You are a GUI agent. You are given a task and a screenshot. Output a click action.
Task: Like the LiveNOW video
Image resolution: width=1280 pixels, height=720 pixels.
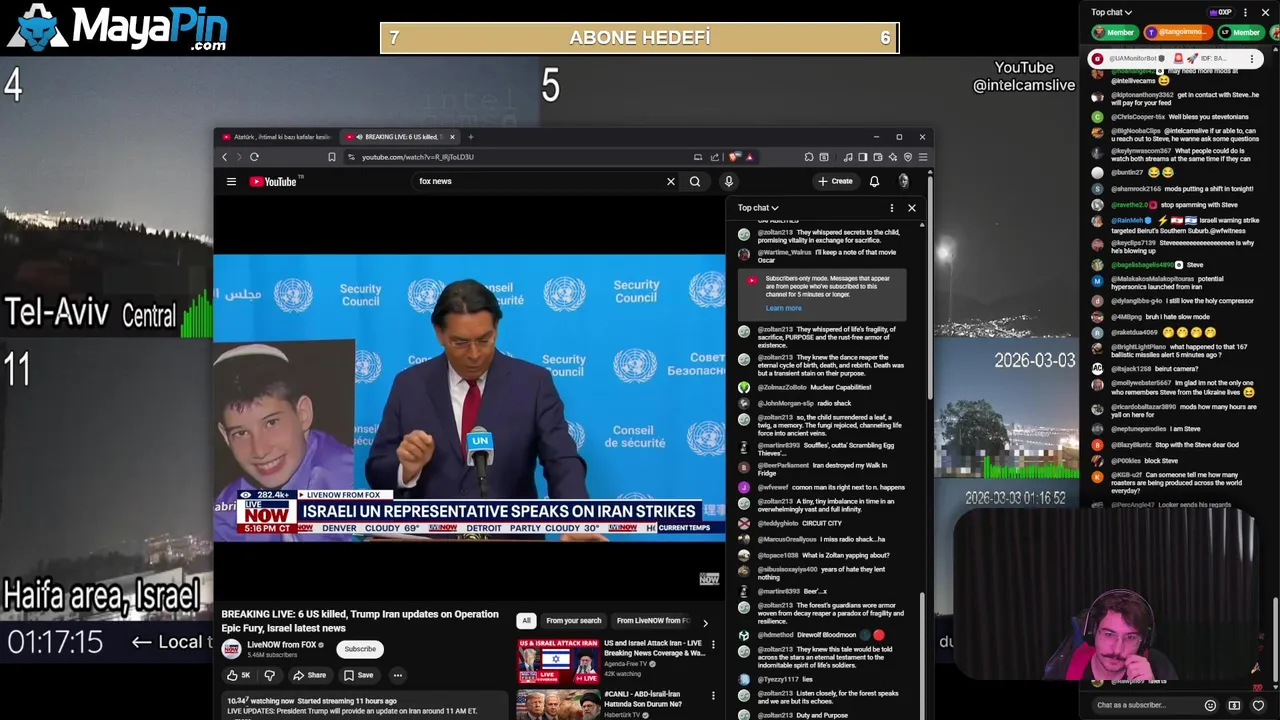pos(239,675)
